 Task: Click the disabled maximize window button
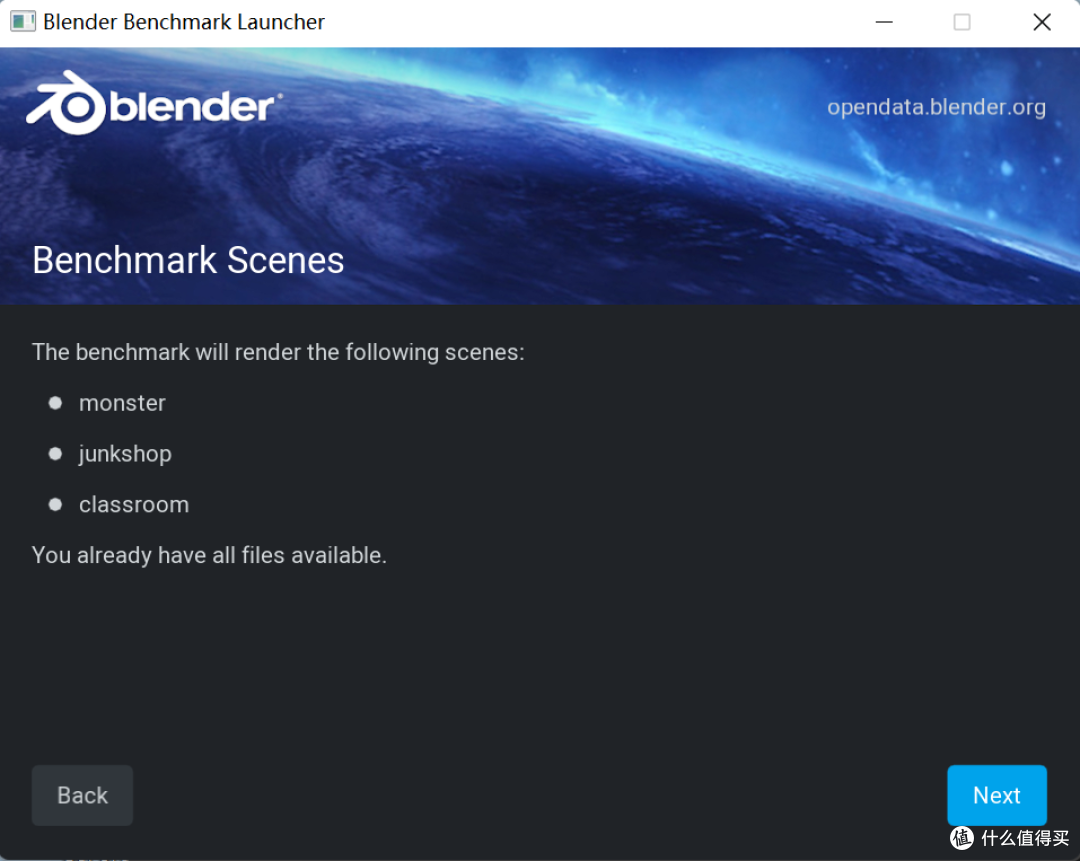(962, 22)
